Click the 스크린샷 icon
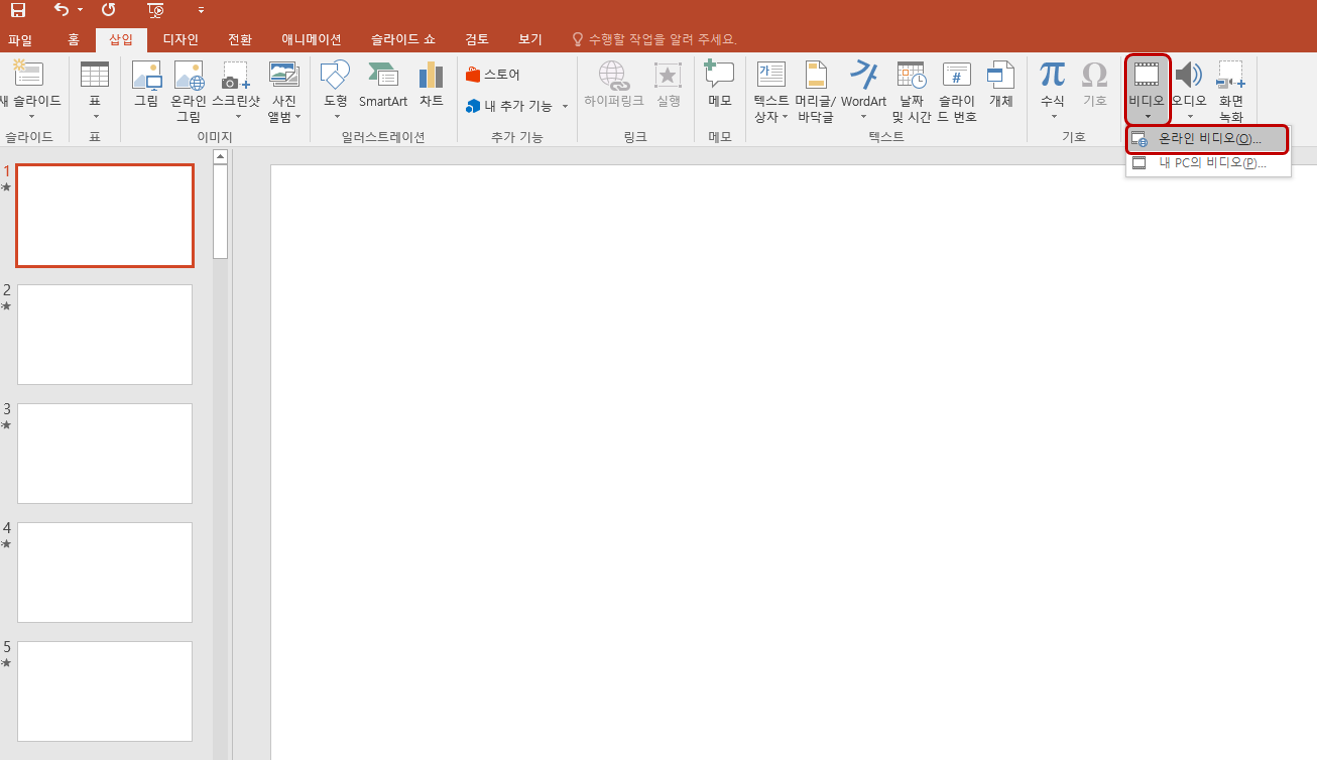 pos(236,76)
